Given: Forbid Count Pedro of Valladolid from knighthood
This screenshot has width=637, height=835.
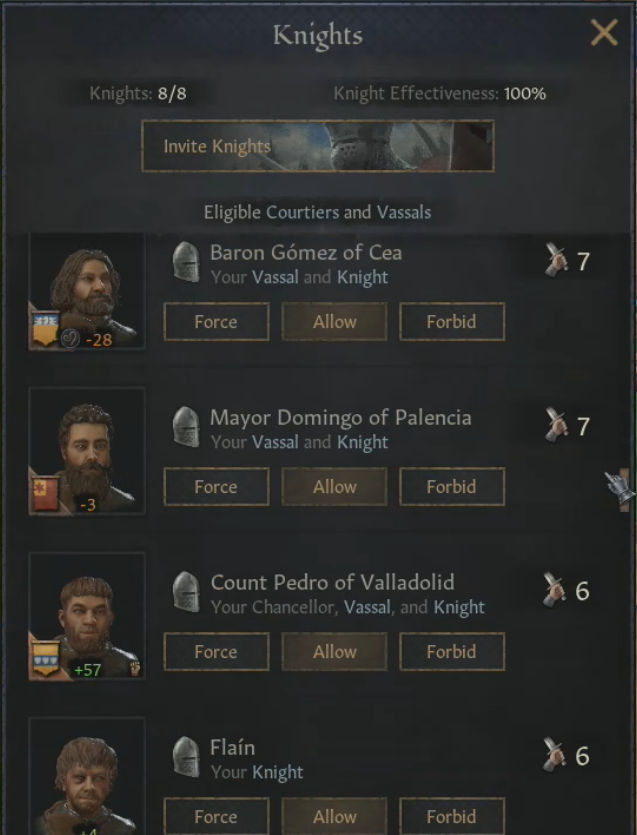Looking at the screenshot, I should 452,651.
